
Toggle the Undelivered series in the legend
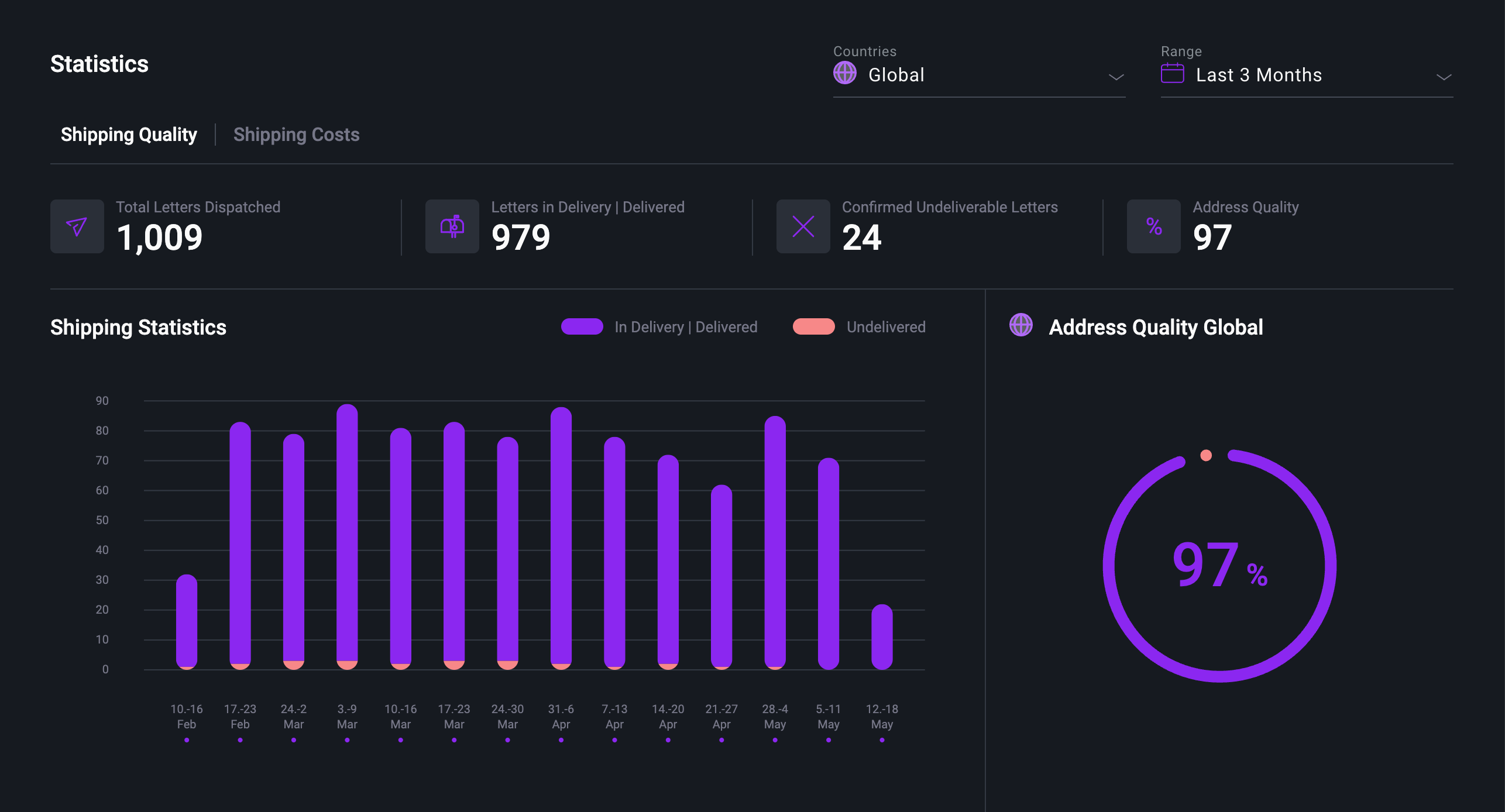[814, 326]
